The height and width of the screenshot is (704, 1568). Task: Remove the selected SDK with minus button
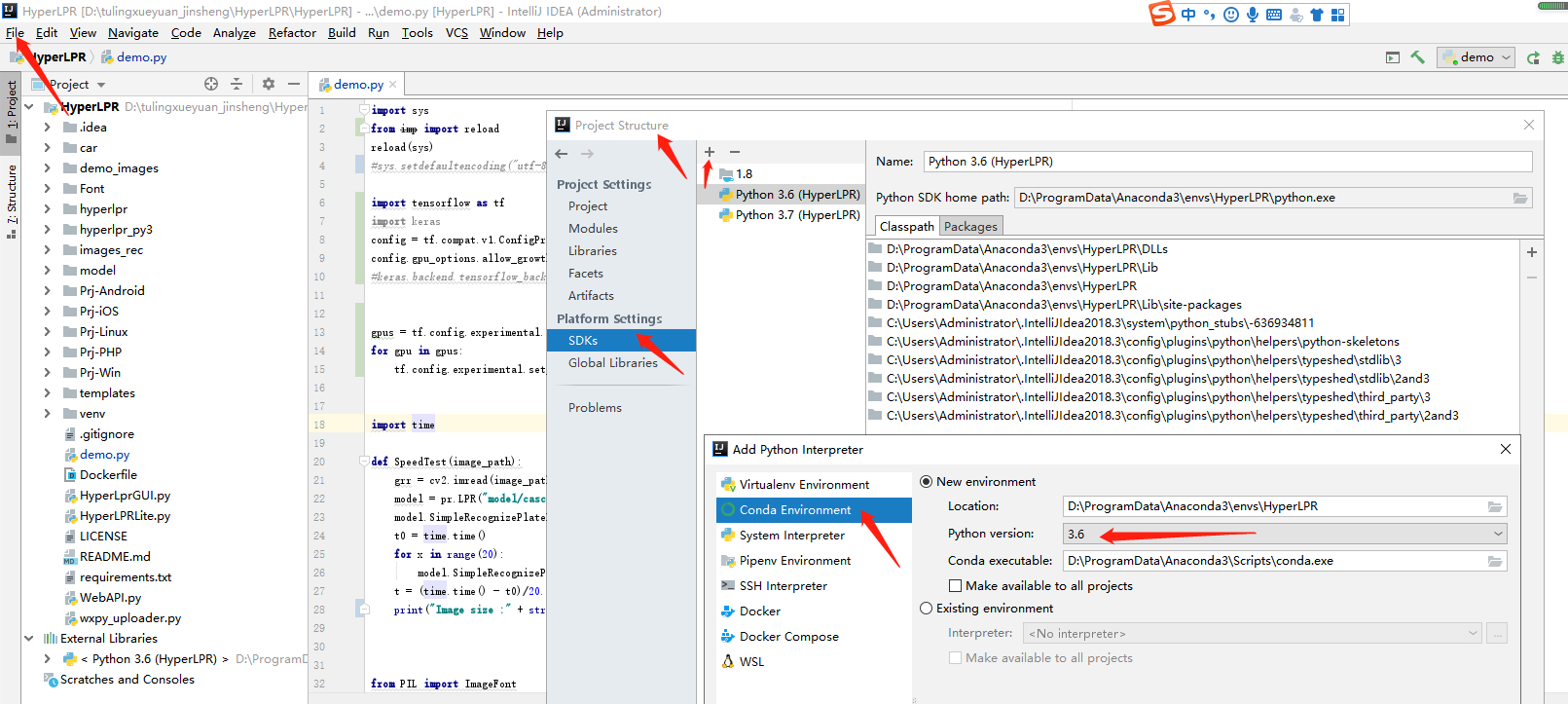[x=735, y=152]
